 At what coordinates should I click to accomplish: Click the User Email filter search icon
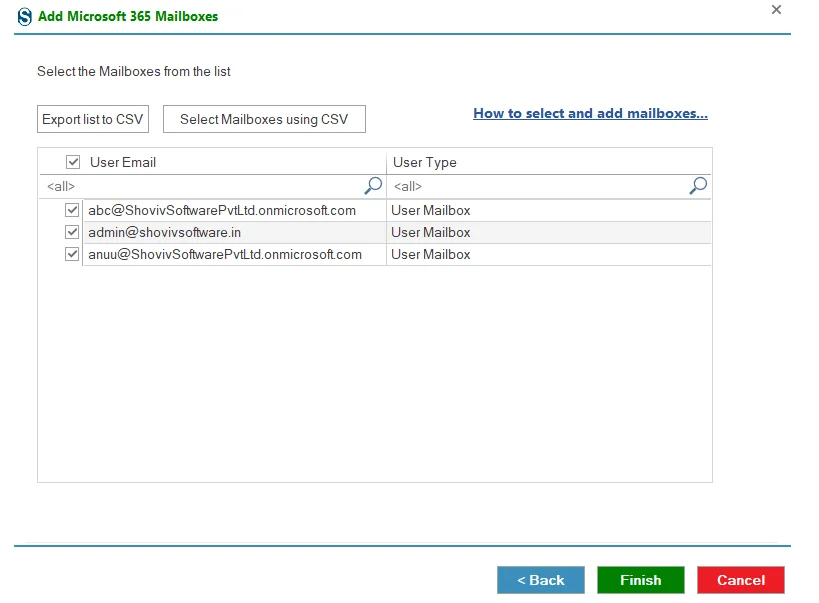coord(373,185)
